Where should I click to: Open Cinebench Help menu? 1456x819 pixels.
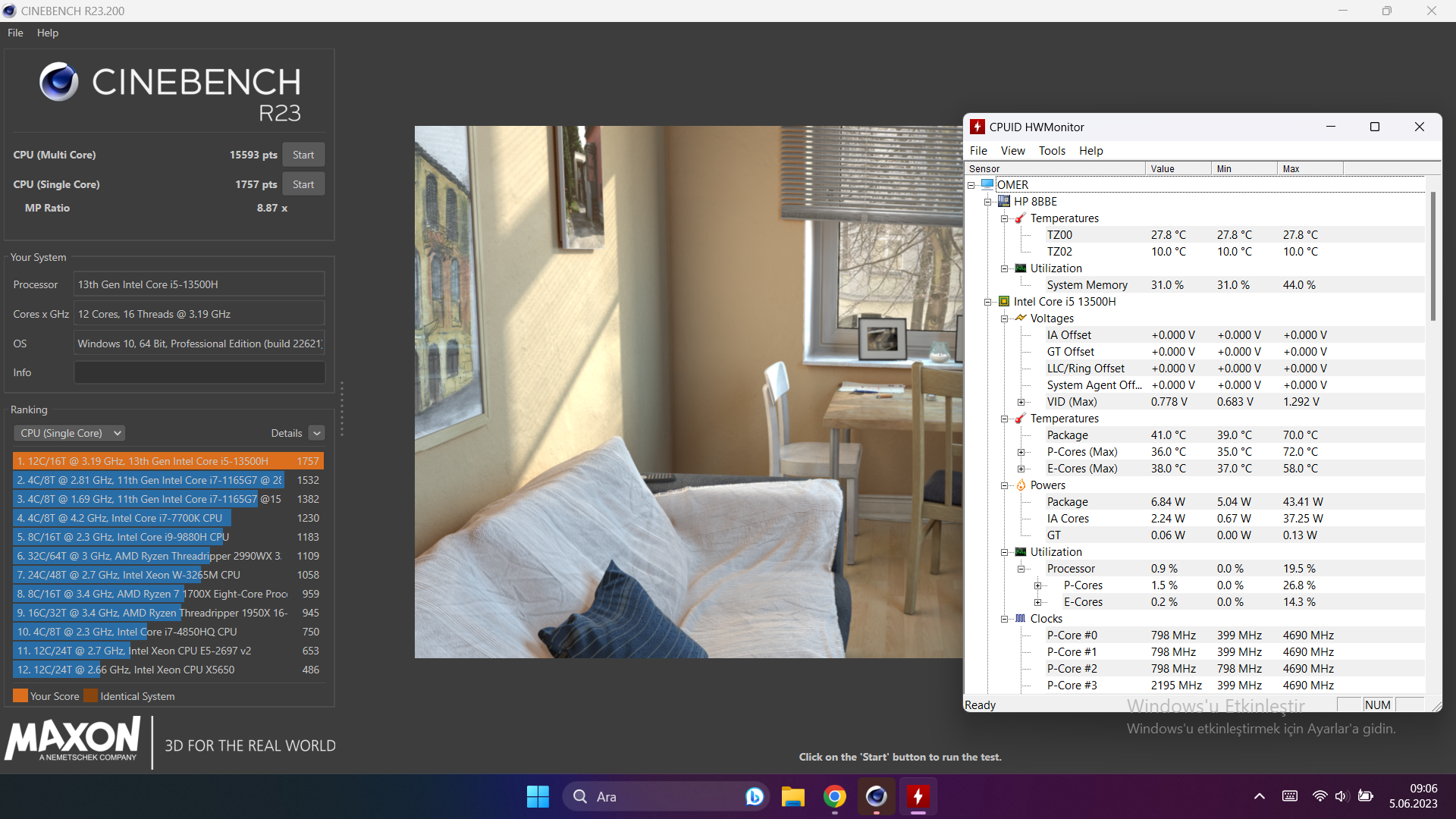(48, 33)
